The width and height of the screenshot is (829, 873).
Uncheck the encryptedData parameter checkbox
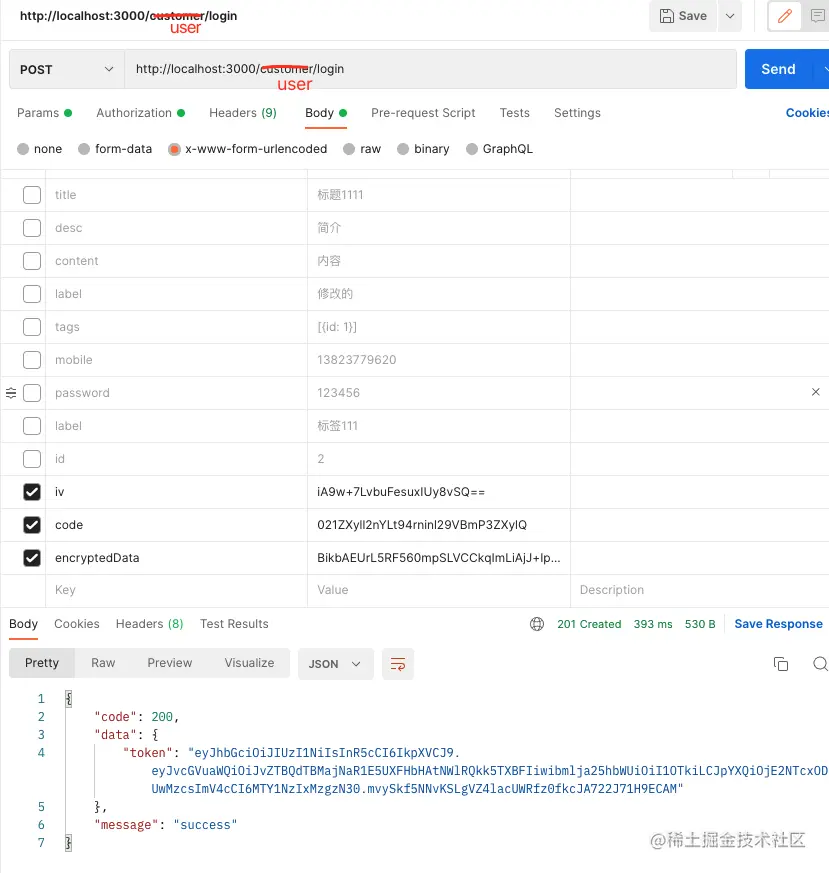tap(32, 558)
